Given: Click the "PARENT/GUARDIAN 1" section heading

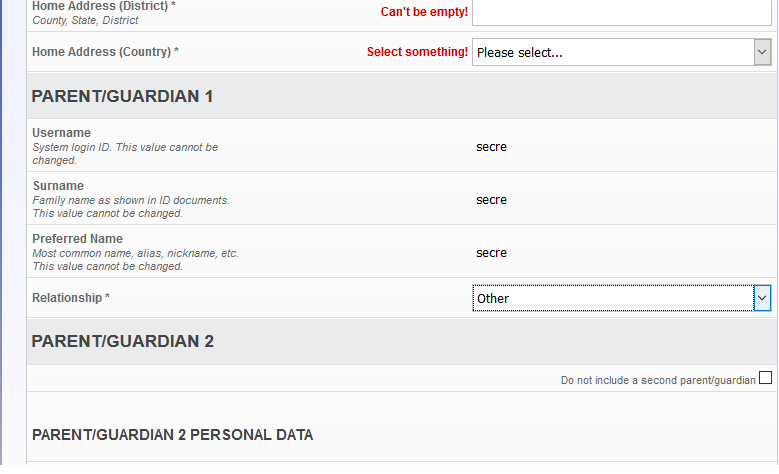Looking at the screenshot, I should click(x=123, y=96).
